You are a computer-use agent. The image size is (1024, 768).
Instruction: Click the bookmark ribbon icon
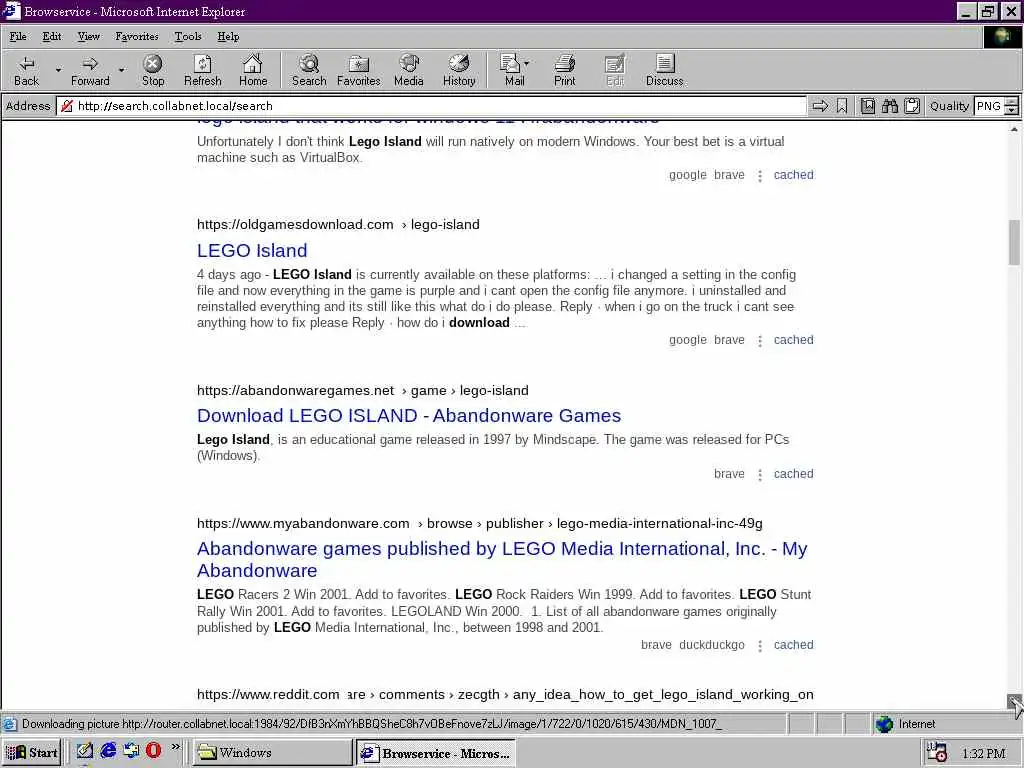tap(842, 106)
